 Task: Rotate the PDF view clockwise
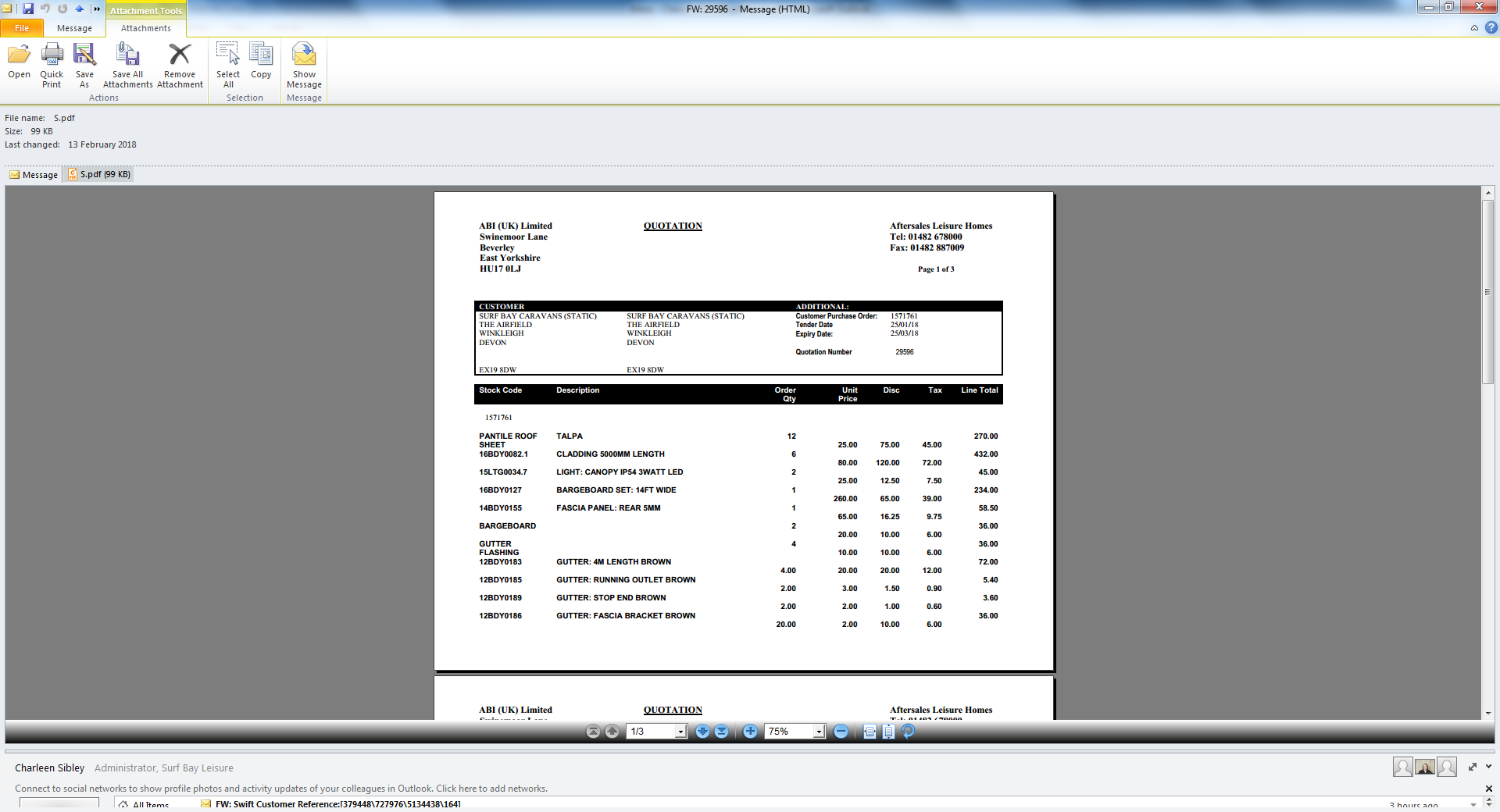908,732
